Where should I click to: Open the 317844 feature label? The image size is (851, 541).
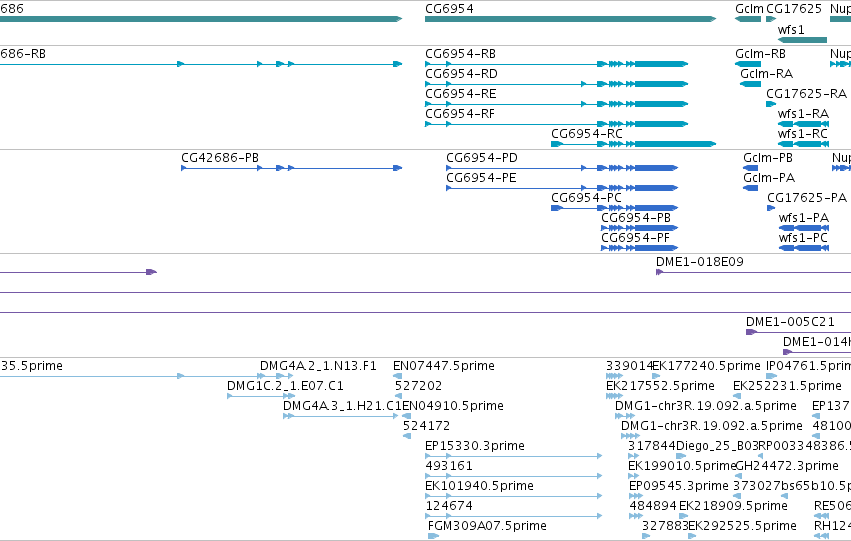tap(652, 447)
